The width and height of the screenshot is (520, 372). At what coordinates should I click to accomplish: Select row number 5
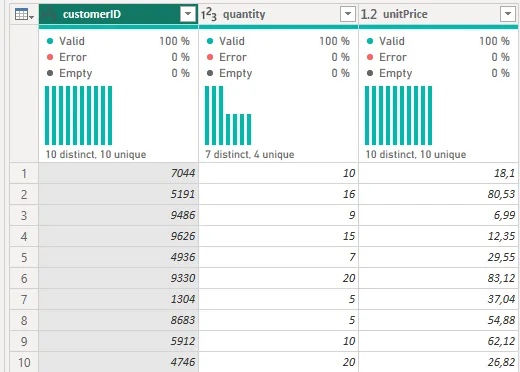24,257
